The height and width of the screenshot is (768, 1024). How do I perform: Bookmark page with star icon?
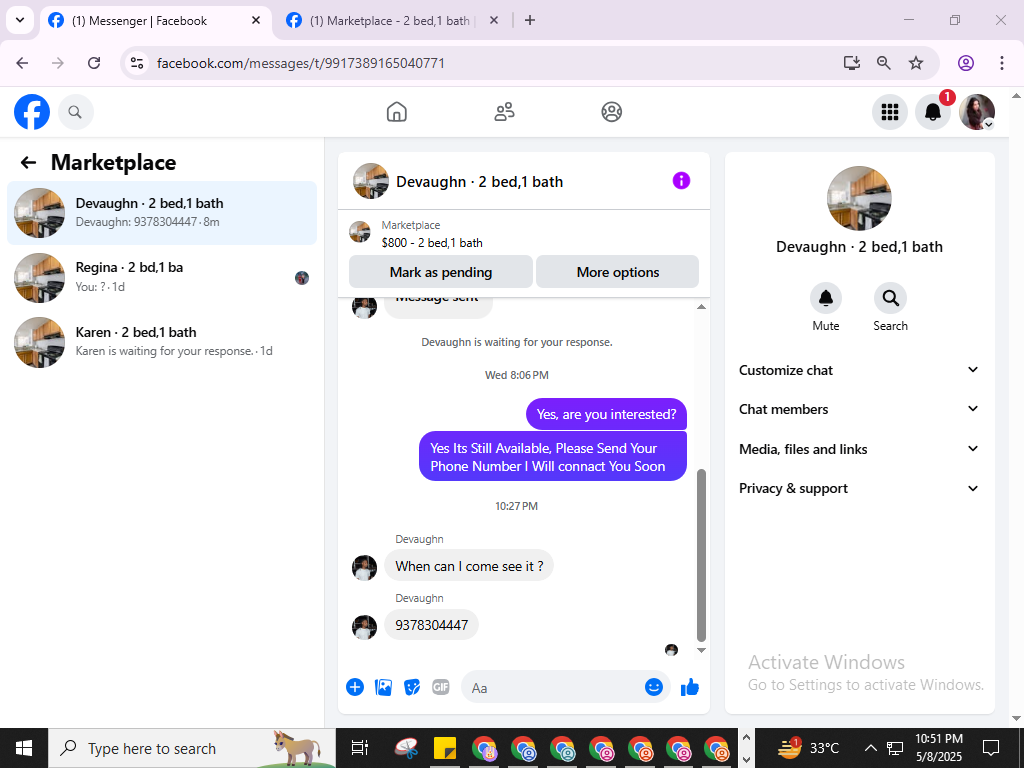tap(916, 63)
